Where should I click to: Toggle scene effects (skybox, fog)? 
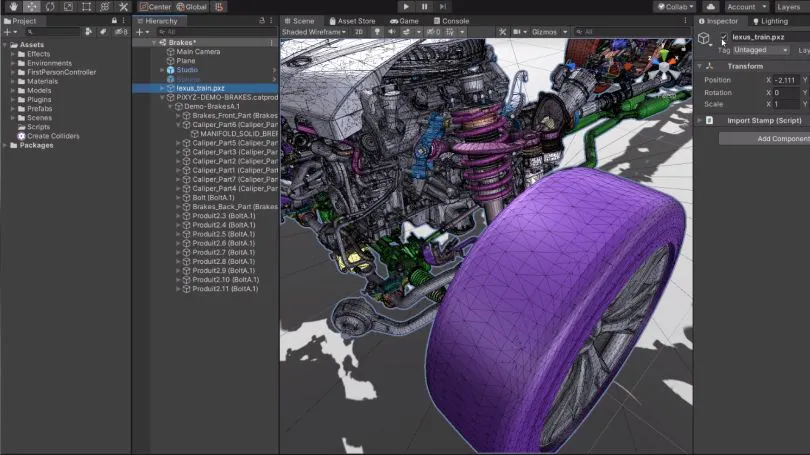pos(407,32)
